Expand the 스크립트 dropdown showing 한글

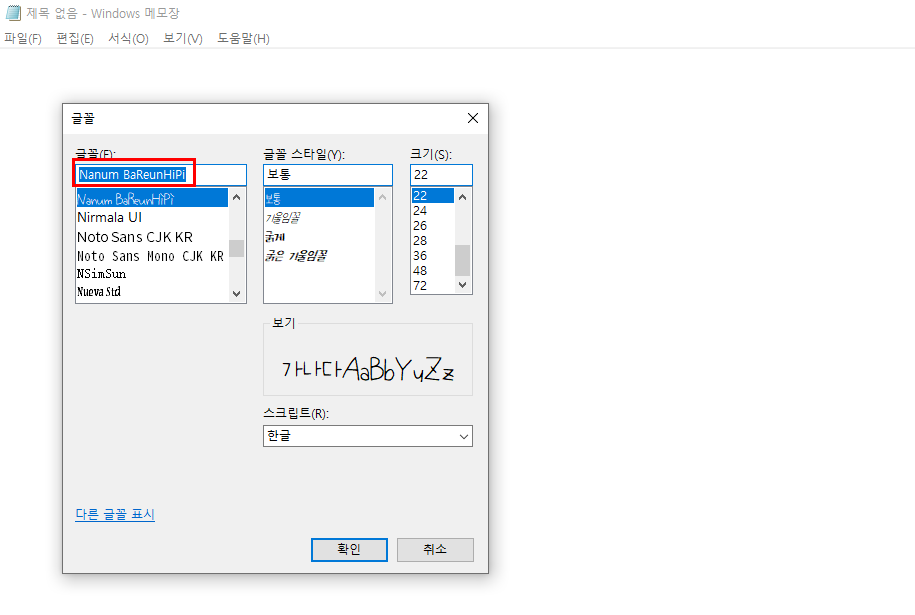[368, 436]
